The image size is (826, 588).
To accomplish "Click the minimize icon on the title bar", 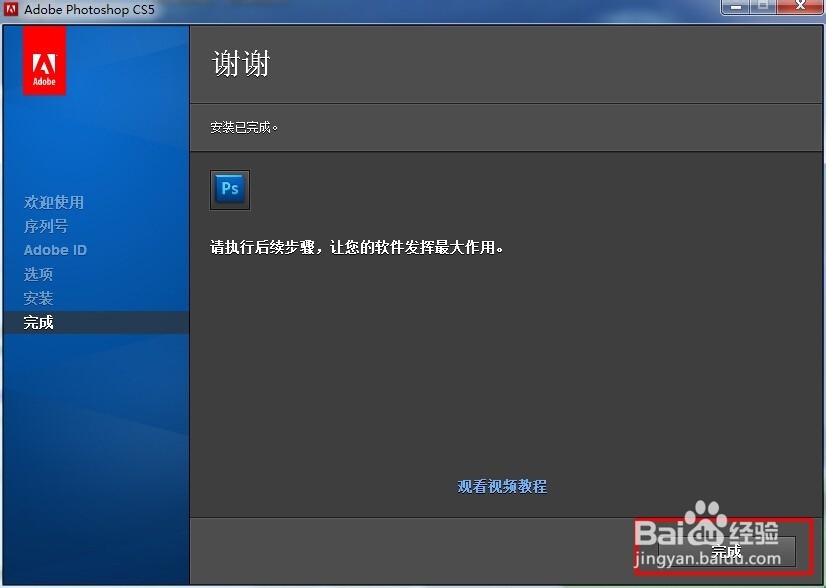I will (736, 7).
